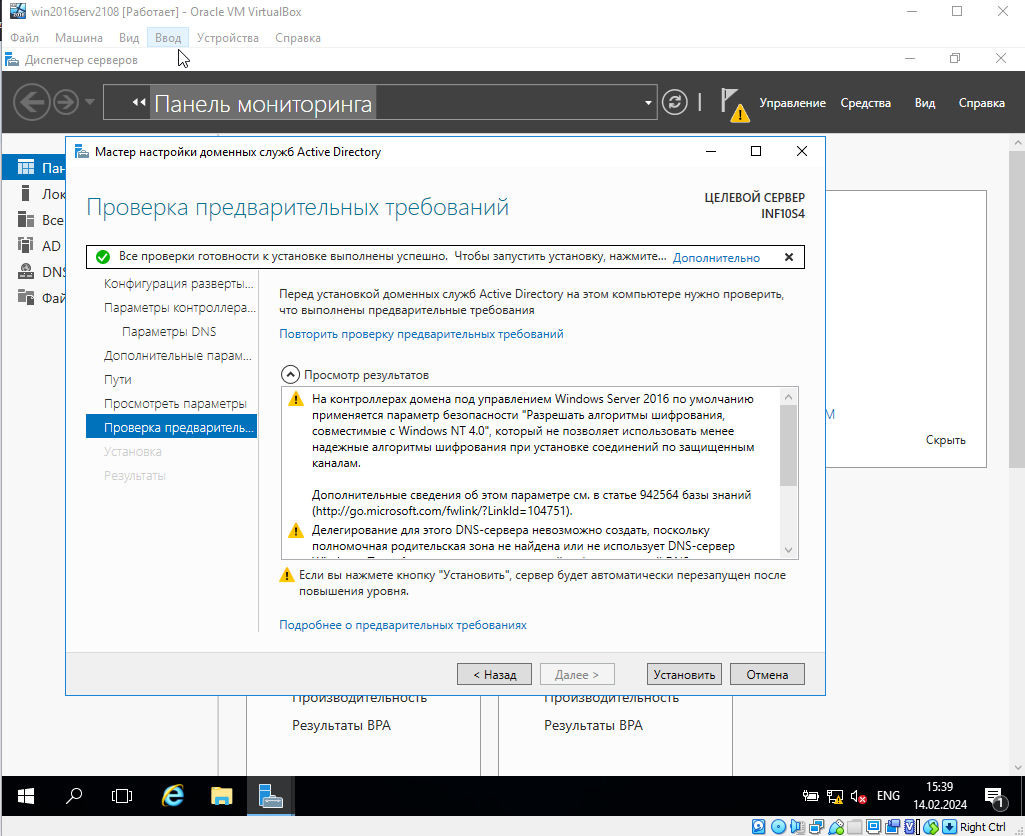The image size is (1025, 836).
Task: Click the Дополнительно link in notification bar
Action: coord(716,258)
